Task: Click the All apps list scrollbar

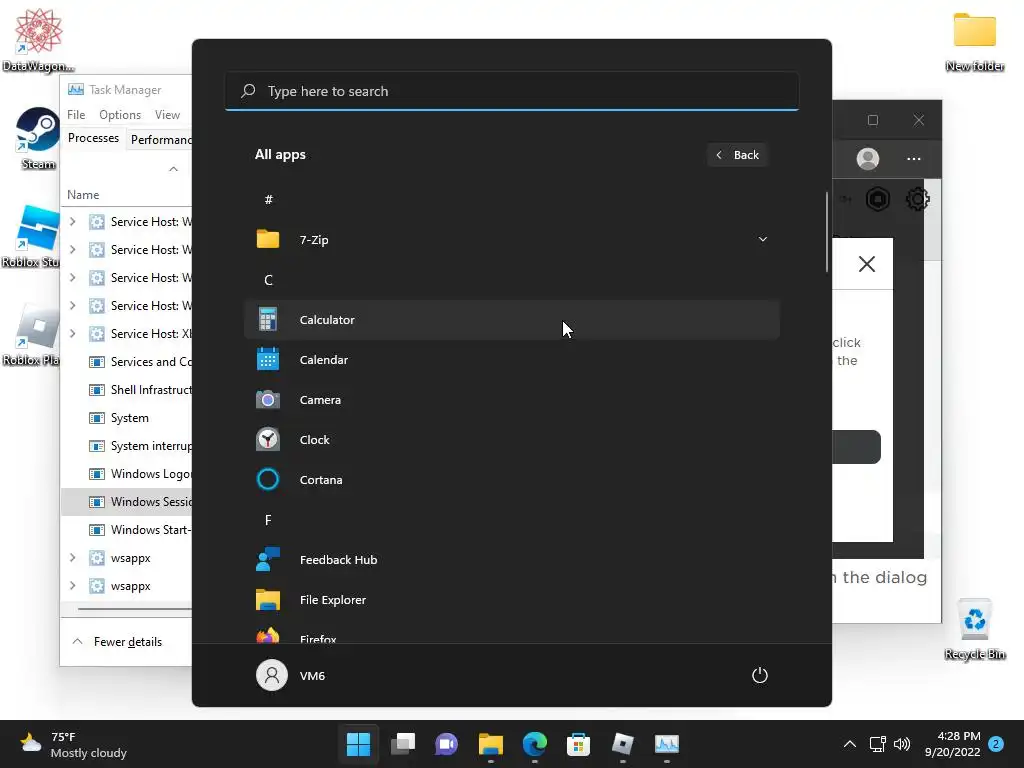Action: [x=827, y=232]
